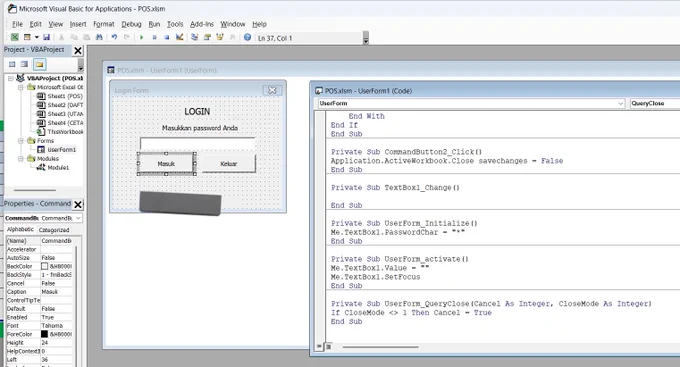Collapse the VBAProject (POS.xlsm) root node

[11, 79]
